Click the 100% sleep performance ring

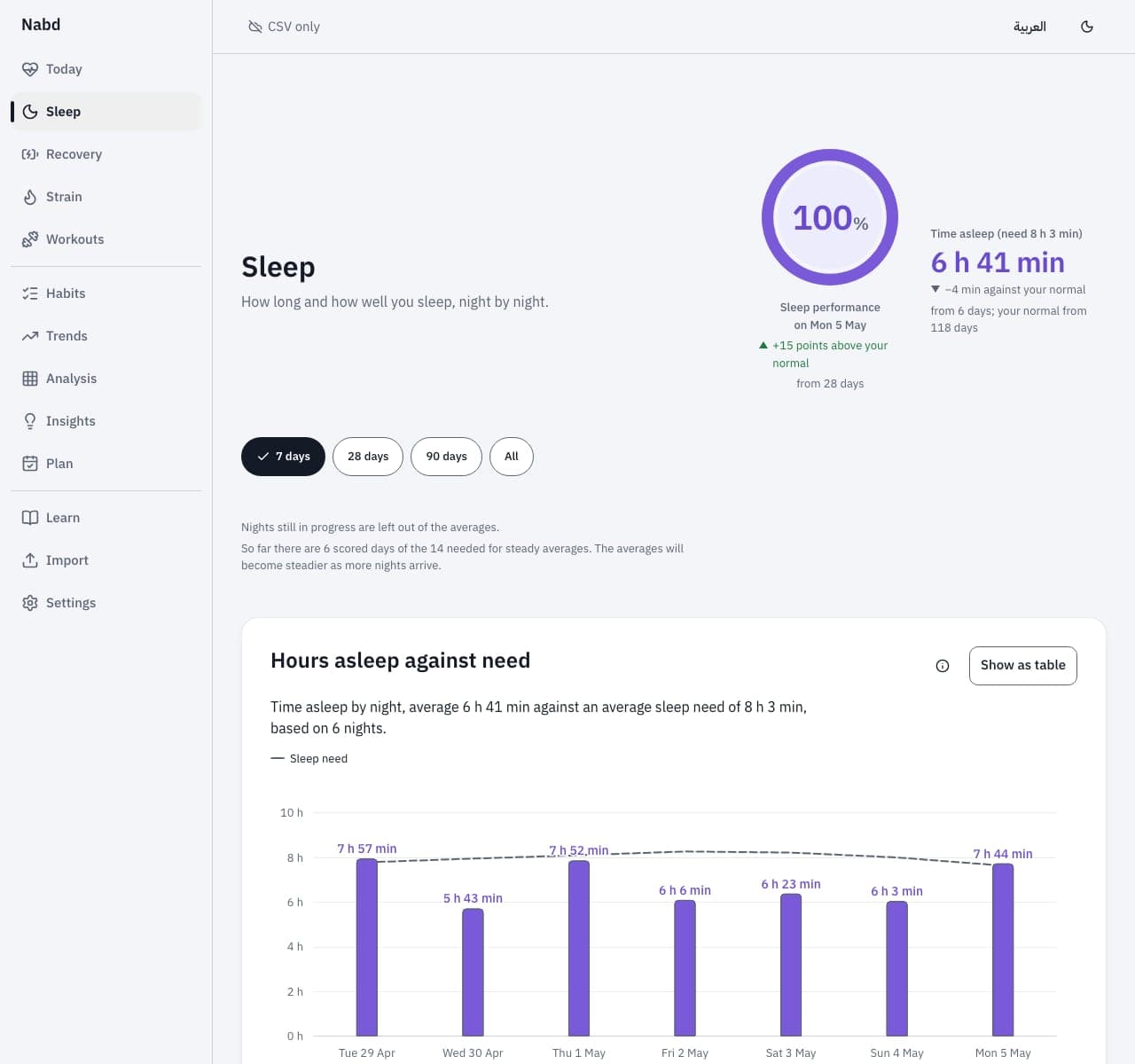tap(830, 217)
